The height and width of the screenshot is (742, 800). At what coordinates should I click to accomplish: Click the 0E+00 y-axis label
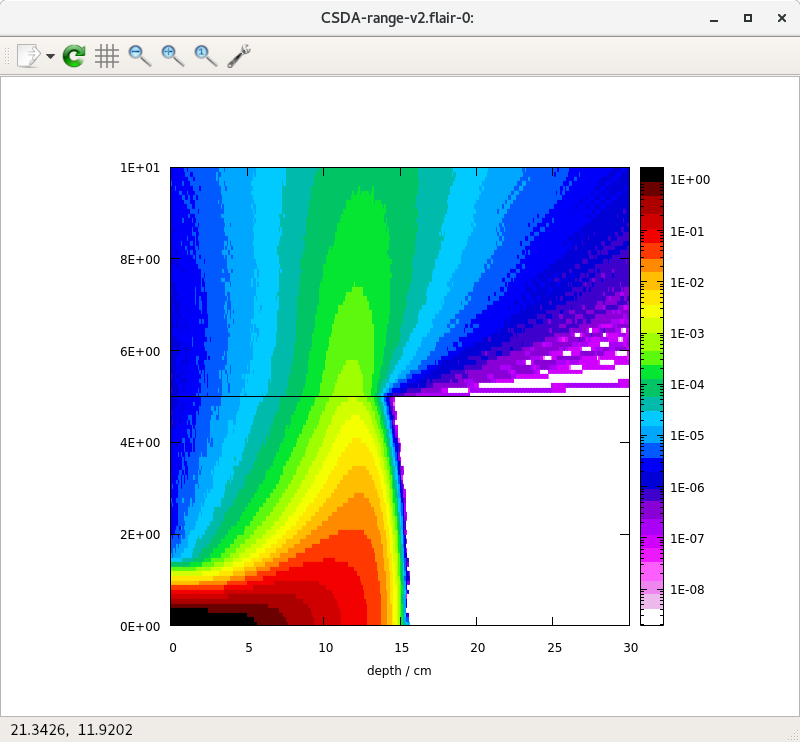click(140, 626)
